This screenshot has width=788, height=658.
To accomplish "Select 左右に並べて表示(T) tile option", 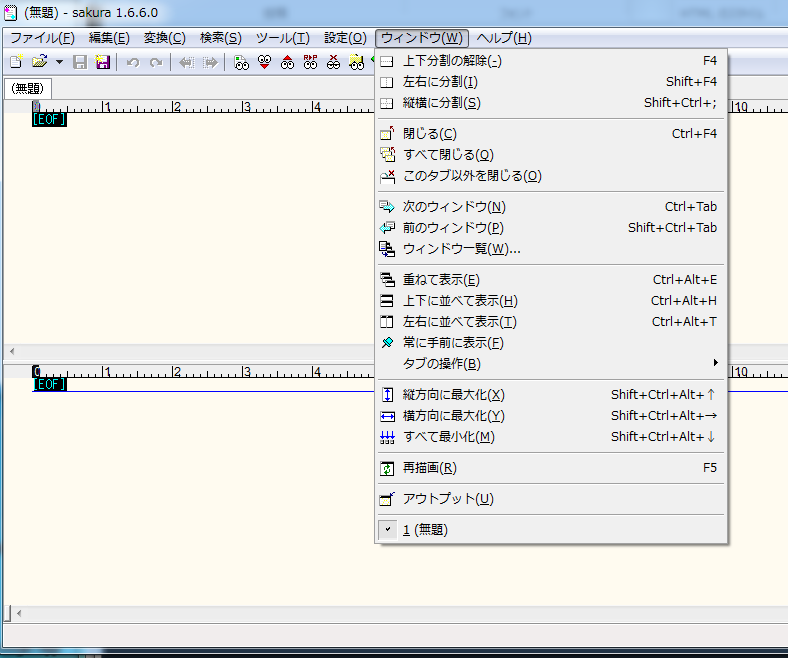I will click(x=550, y=322).
